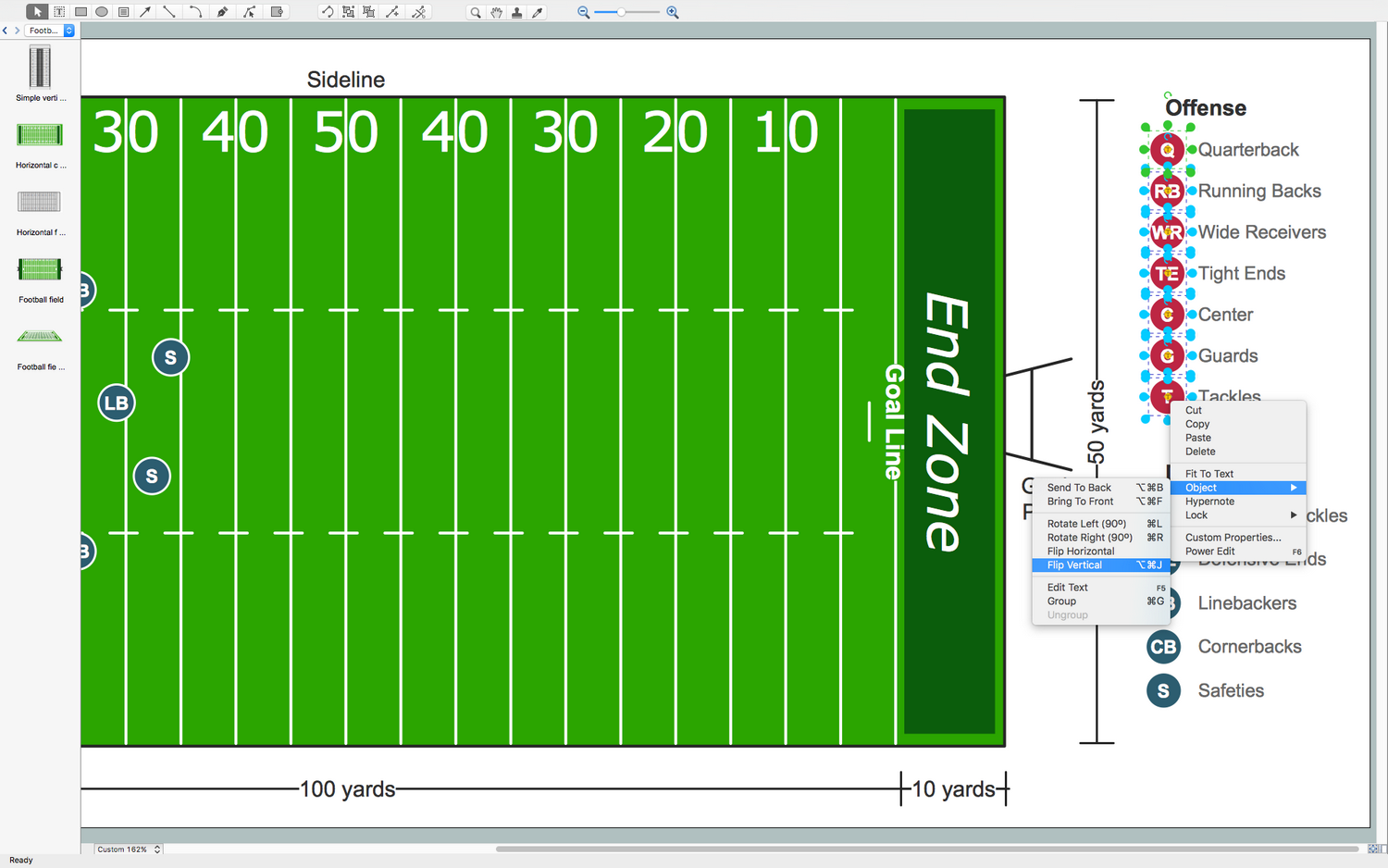This screenshot has height=868, width=1388.
Task: Click the LB player marker on field
Action: click(x=117, y=403)
